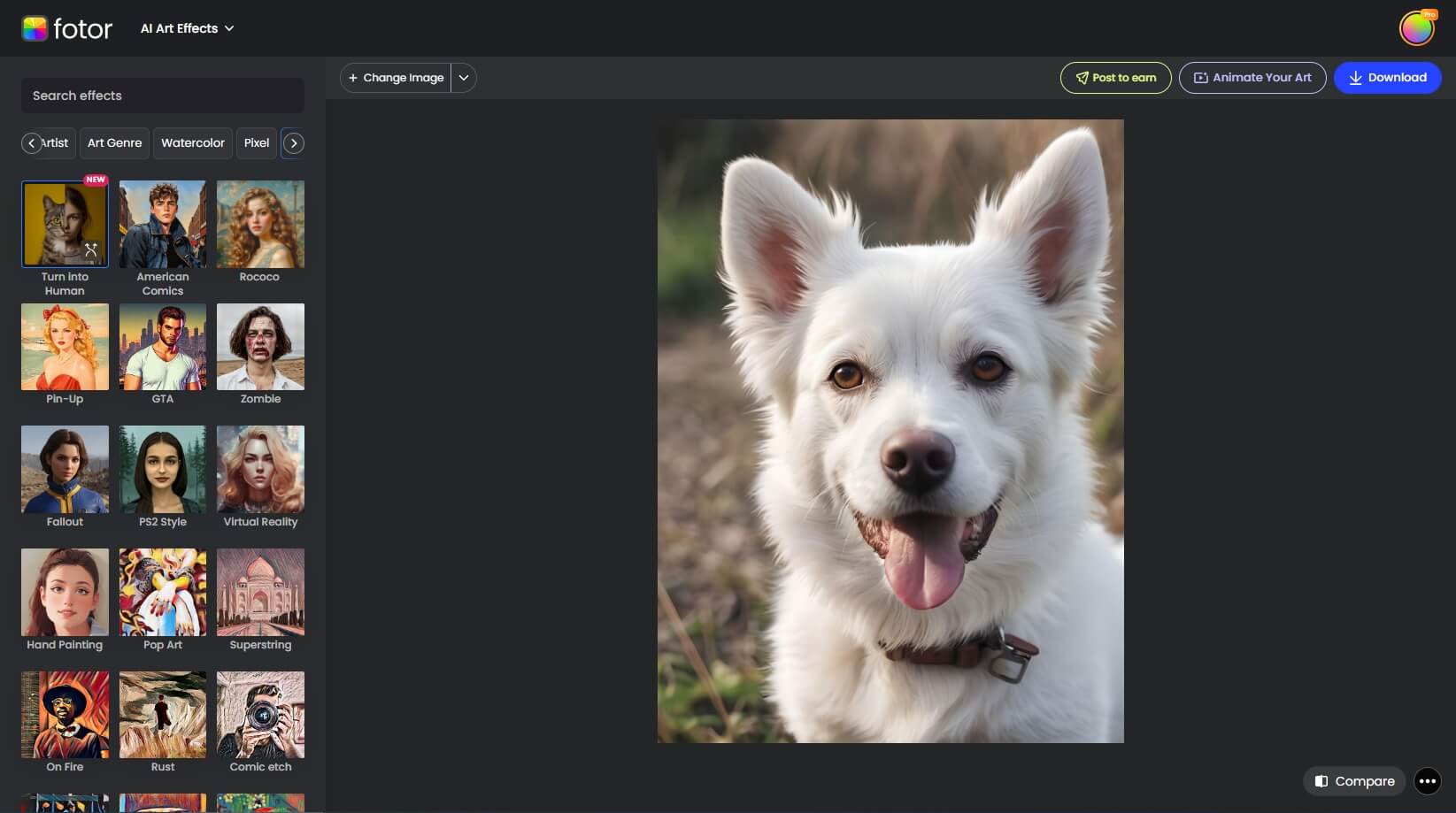Viewport: 1456px width, 813px height.
Task: Apply the Rust effect
Action: point(163,715)
